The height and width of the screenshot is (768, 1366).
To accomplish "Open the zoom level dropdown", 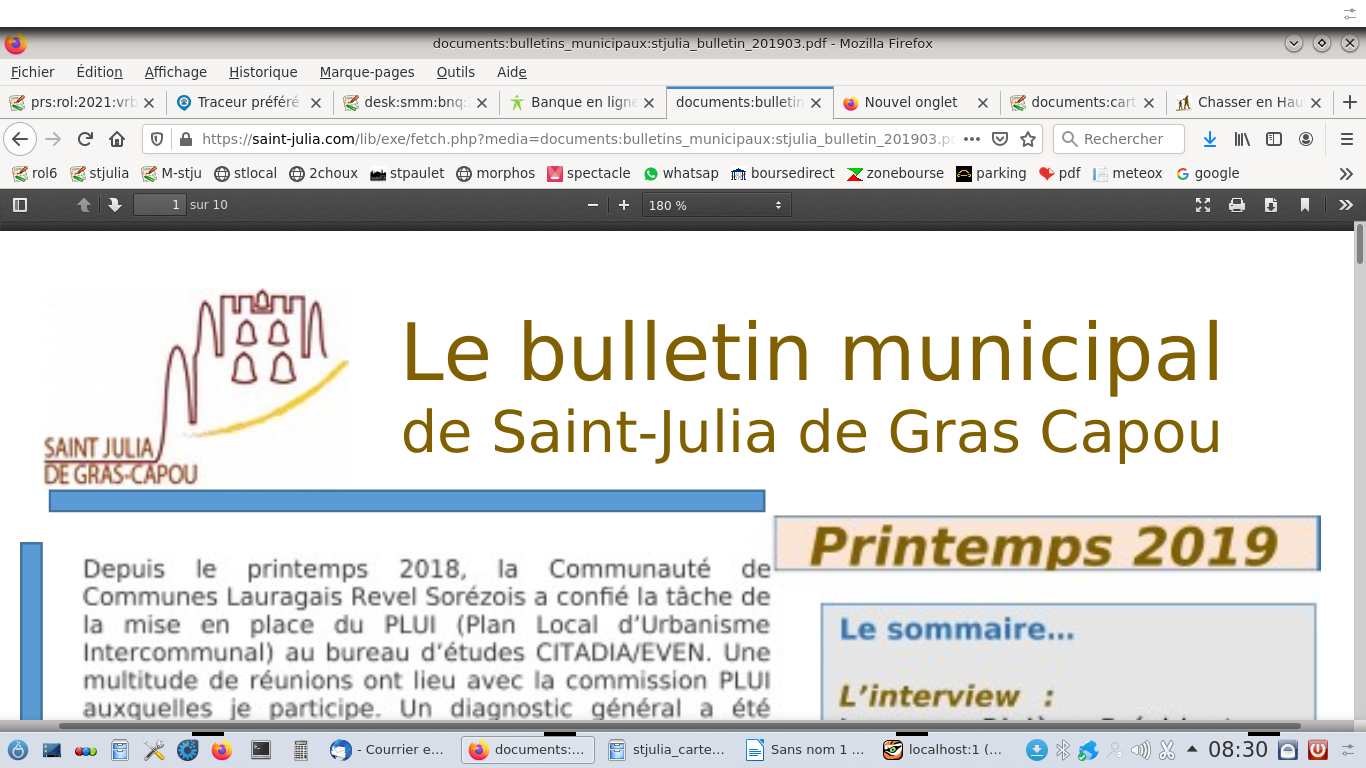I will pos(715,205).
